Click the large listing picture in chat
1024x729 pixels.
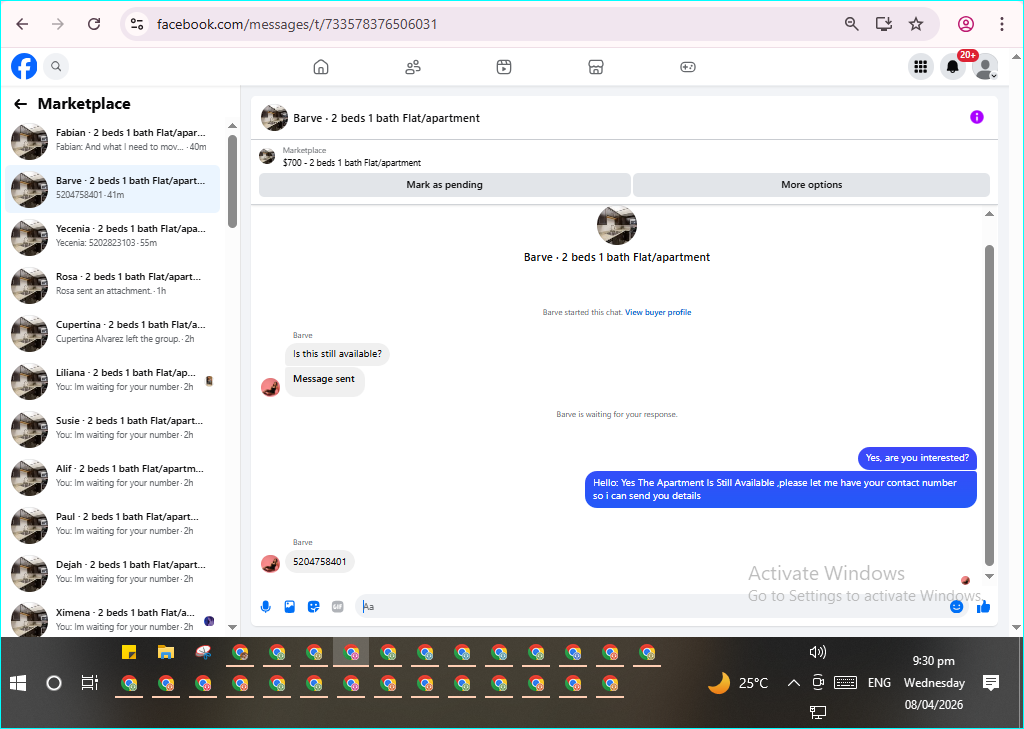[x=616, y=225]
